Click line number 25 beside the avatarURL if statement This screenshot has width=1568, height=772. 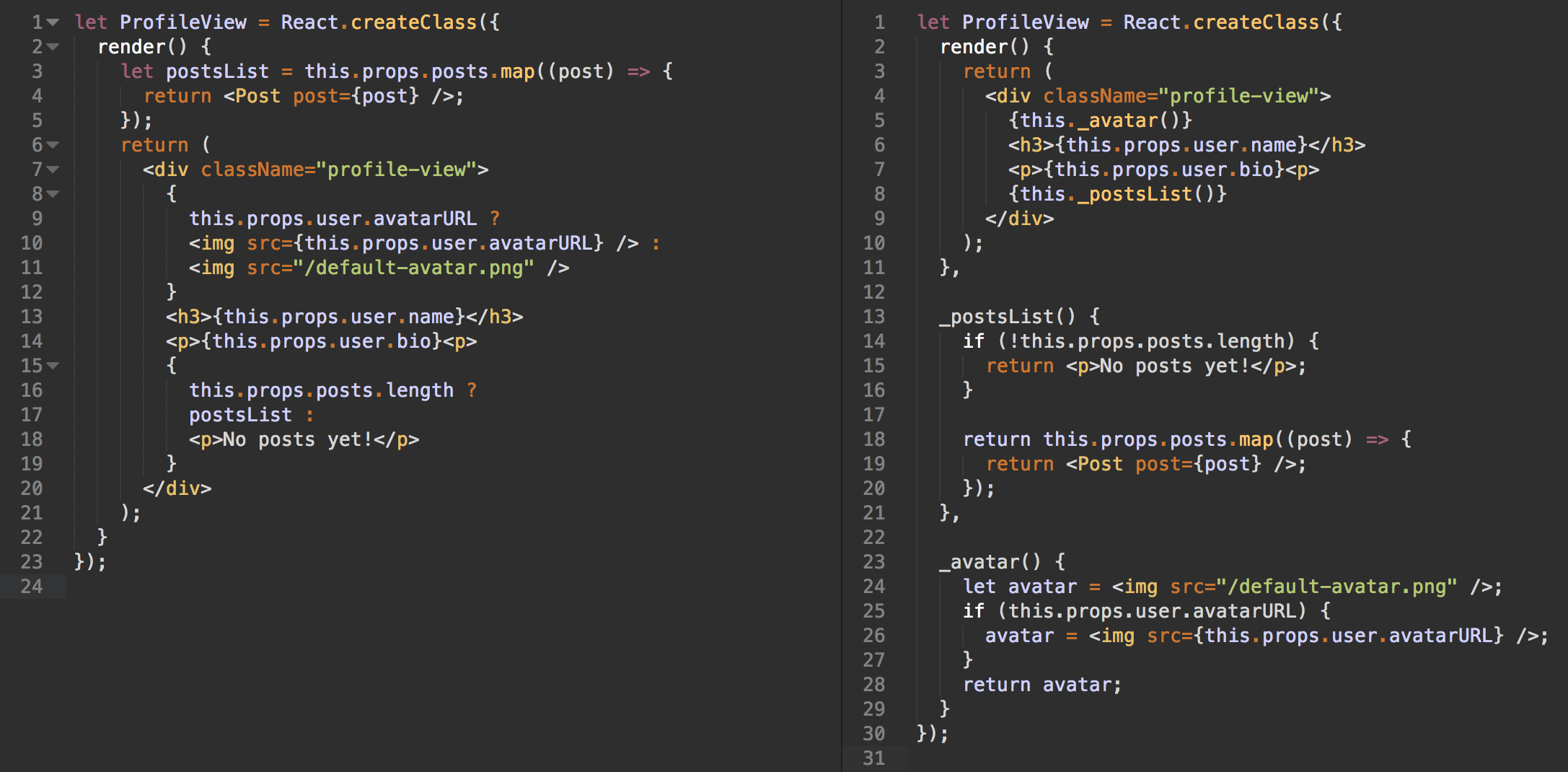coord(874,610)
